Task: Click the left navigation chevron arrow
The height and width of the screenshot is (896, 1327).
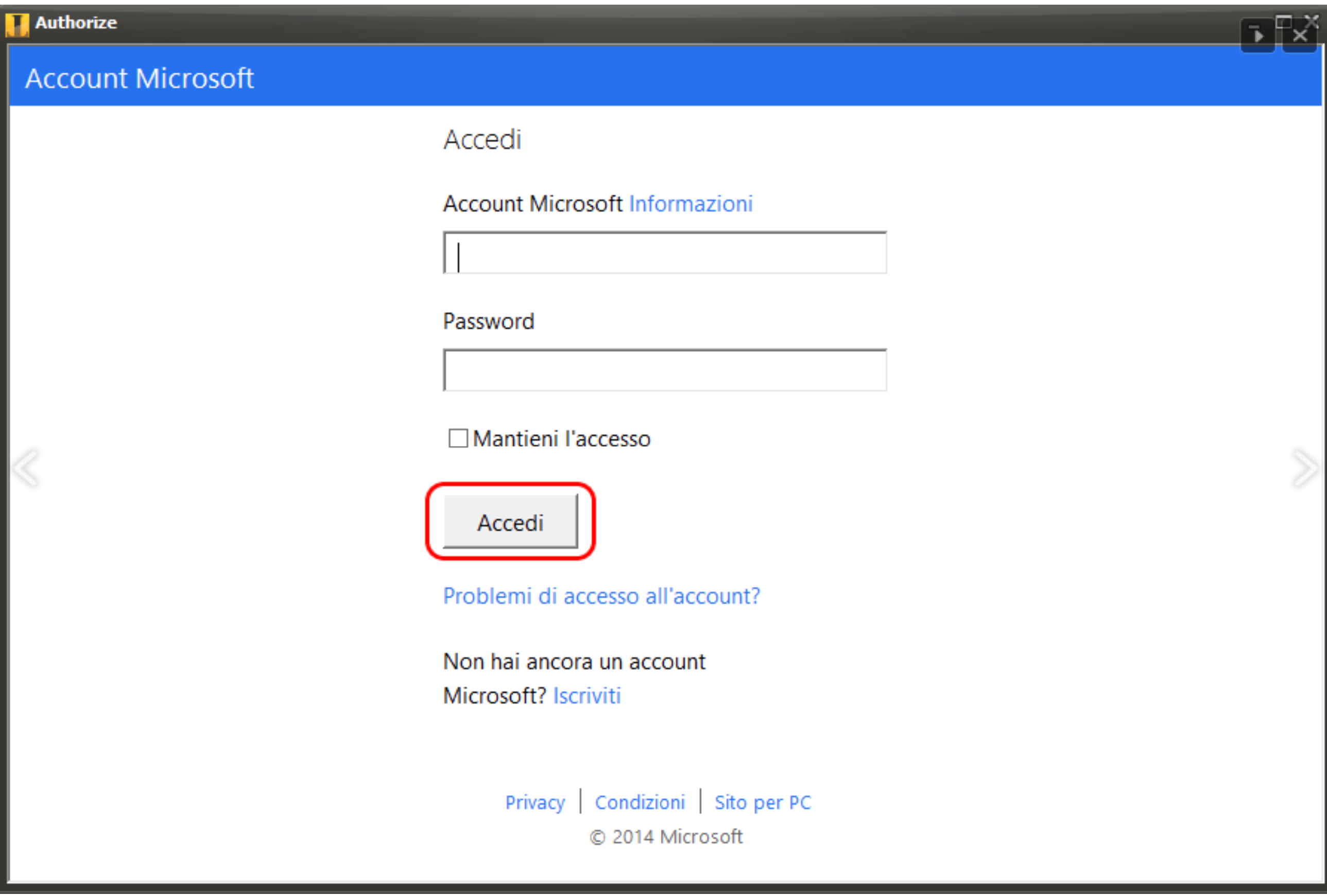Action: point(27,468)
